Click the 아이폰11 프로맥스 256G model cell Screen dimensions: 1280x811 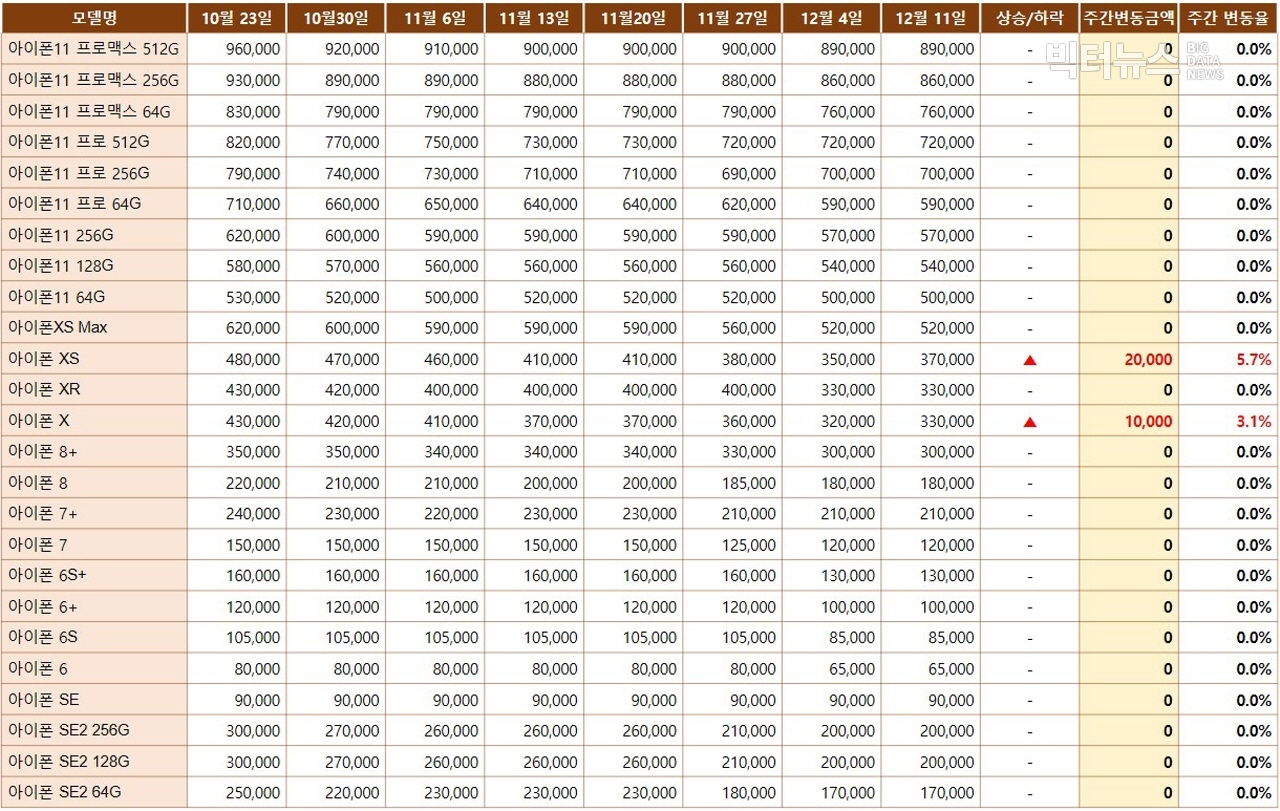[94, 80]
